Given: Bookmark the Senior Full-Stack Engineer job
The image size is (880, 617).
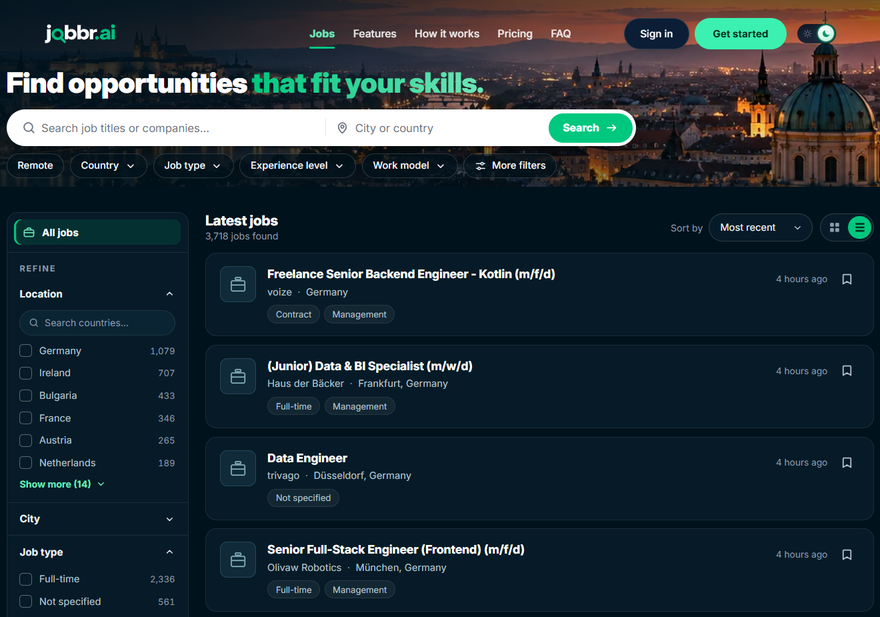Looking at the screenshot, I should 847,555.
